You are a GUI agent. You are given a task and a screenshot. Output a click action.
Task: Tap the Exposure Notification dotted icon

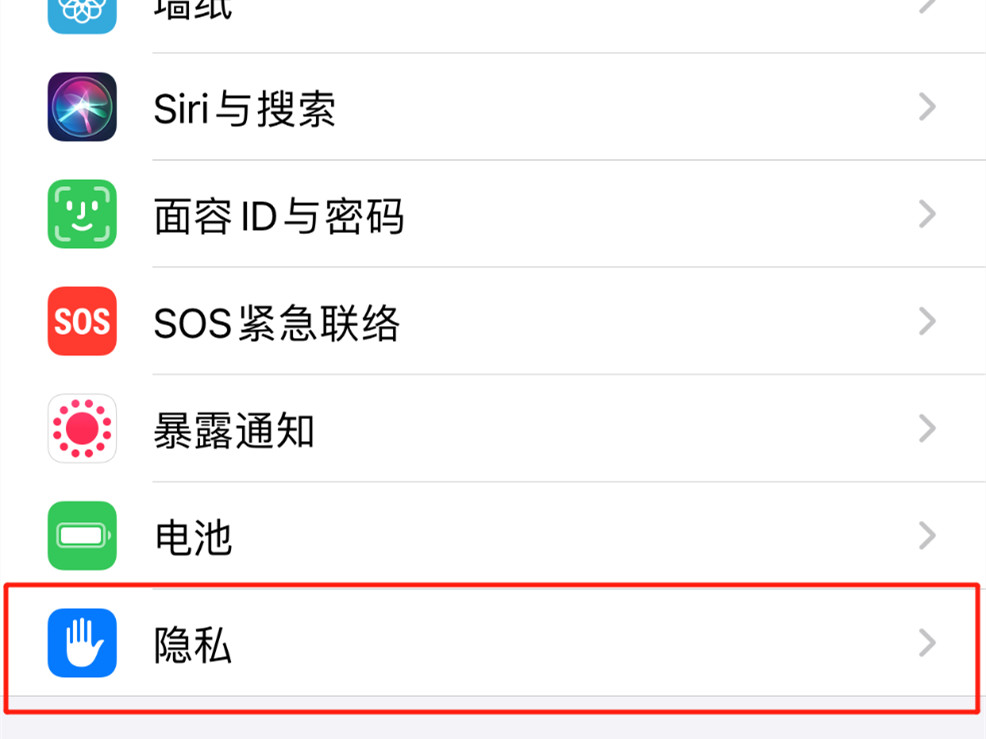click(x=82, y=428)
